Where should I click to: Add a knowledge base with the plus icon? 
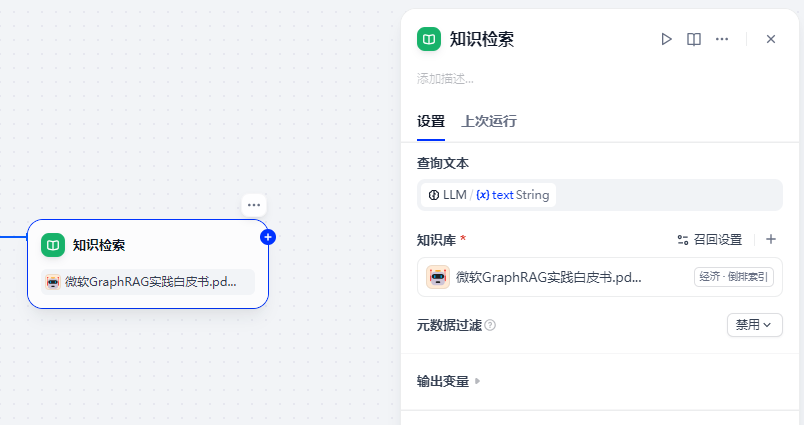pos(771,239)
